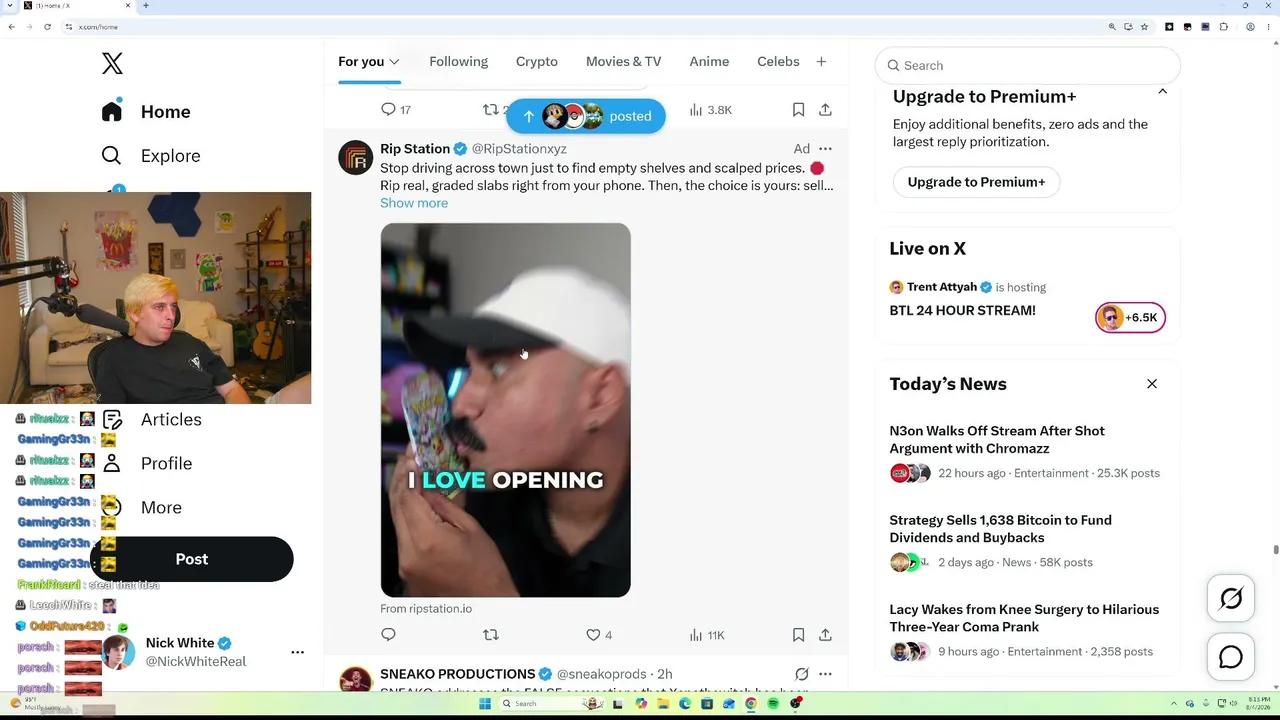Open the +6.5K listeners badge
Image resolution: width=1280 pixels, height=720 pixels.
tap(1130, 318)
